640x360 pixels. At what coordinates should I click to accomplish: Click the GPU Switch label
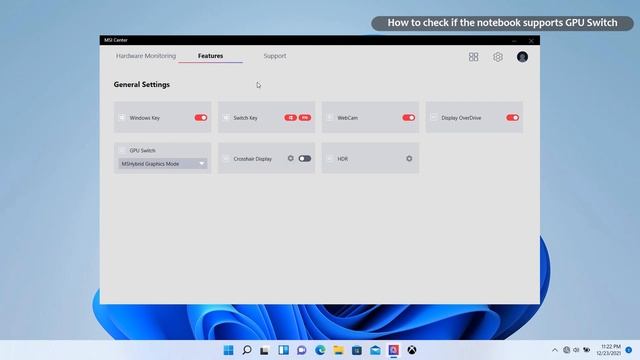click(x=142, y=151)
